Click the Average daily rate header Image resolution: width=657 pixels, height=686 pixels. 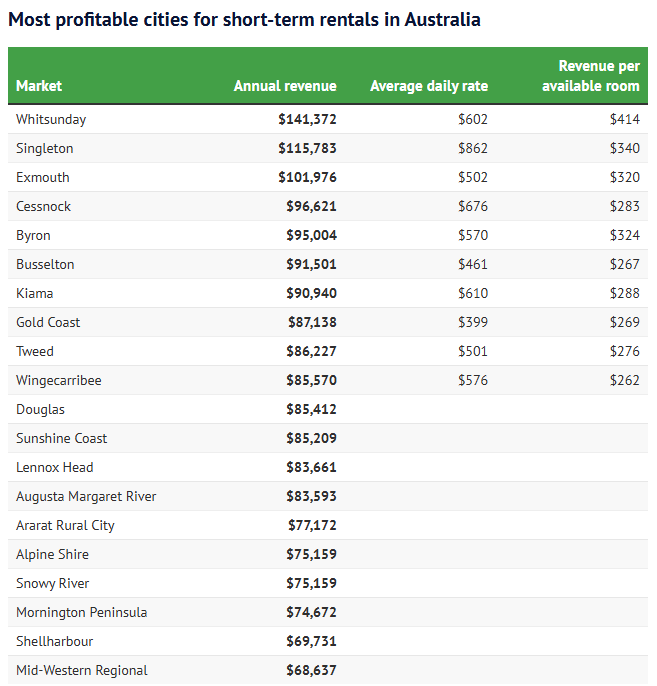429,86
